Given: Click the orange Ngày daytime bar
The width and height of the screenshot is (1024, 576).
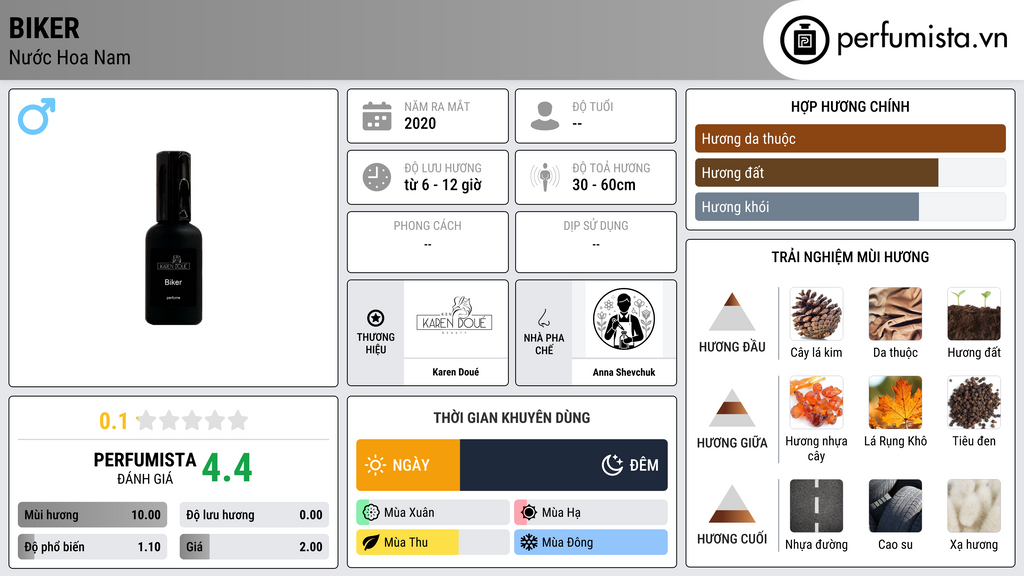Looking at the screenshot, I should (408, 465).
